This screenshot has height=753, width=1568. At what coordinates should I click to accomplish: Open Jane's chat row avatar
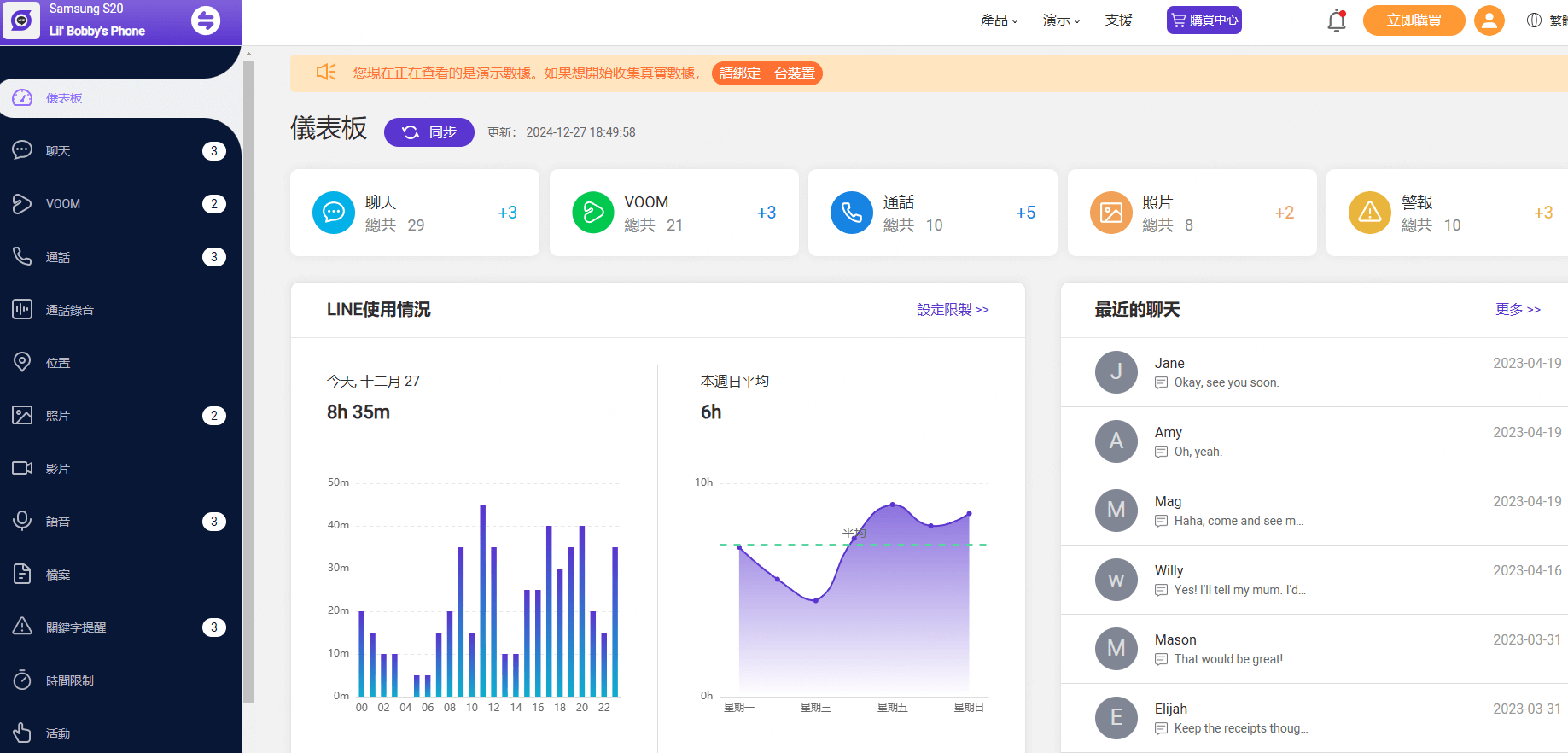[x=1116, y=372]
